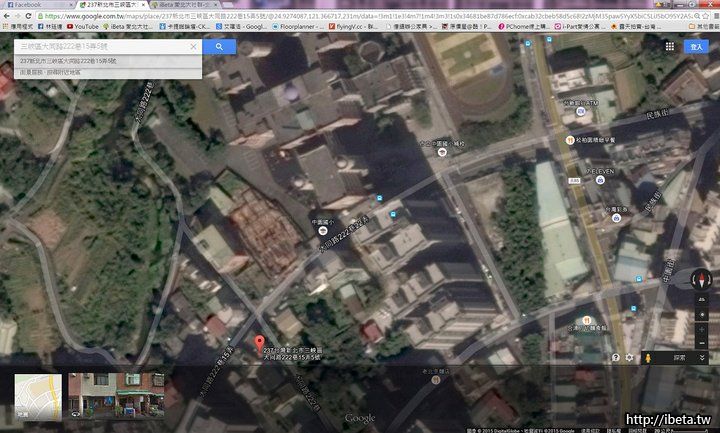Image resolution: width=720 pixels, height=433 pixels.
Task: Select the Street View pegman
Action: (648, 358)
